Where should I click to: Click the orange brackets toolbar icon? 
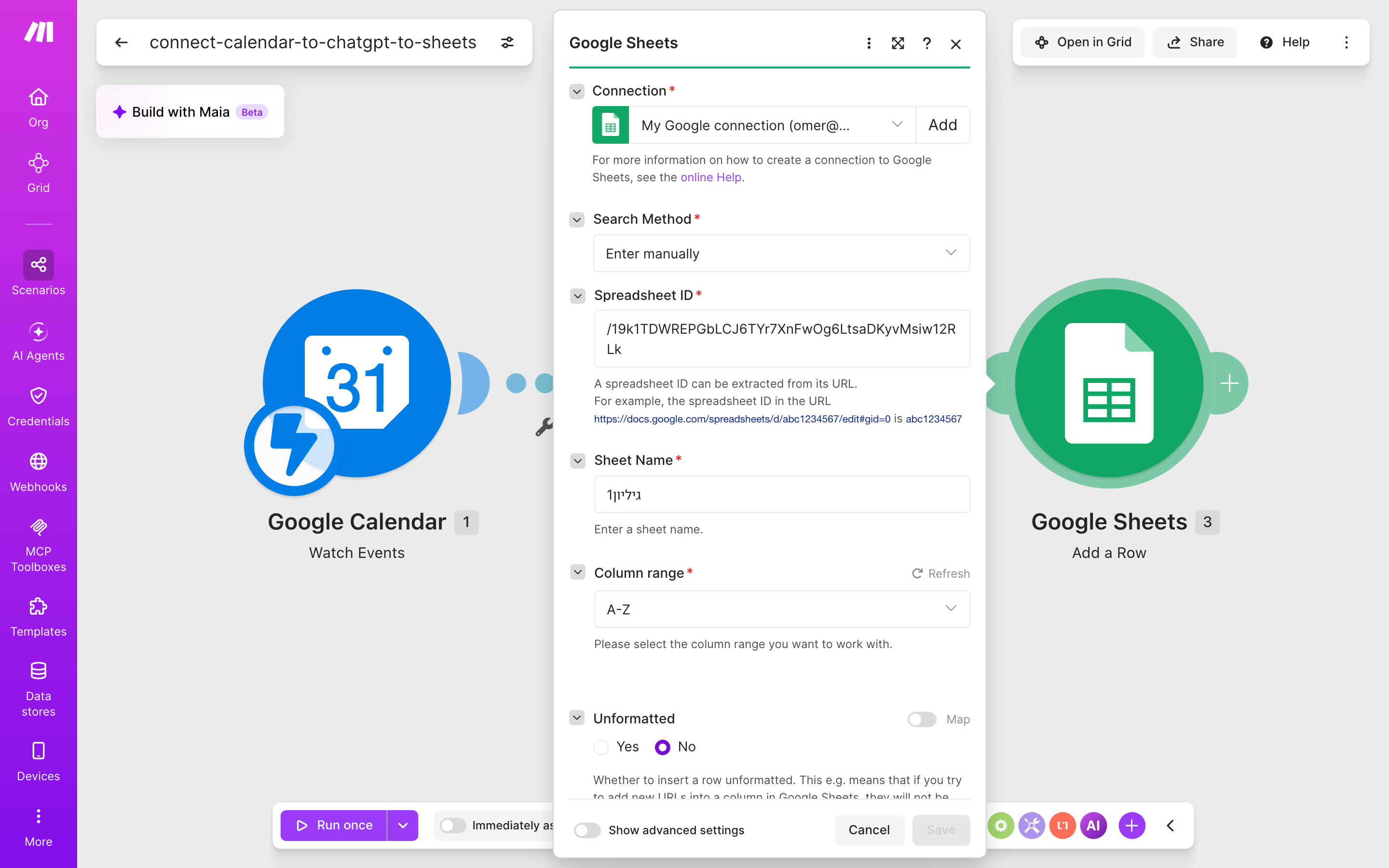pyautogui.click(x=1062, y=826)
